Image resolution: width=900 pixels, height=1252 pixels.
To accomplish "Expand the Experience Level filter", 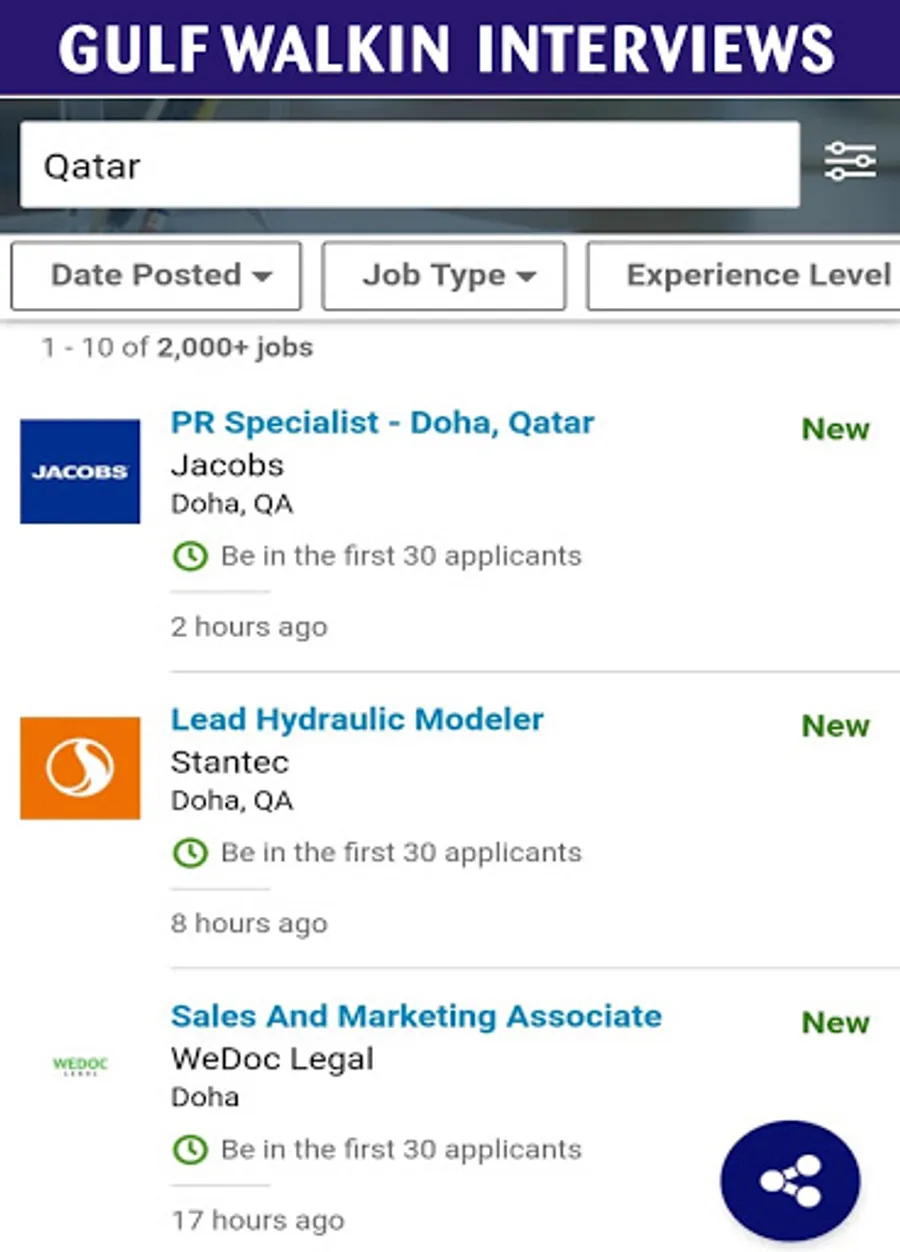I will (745, 276).
